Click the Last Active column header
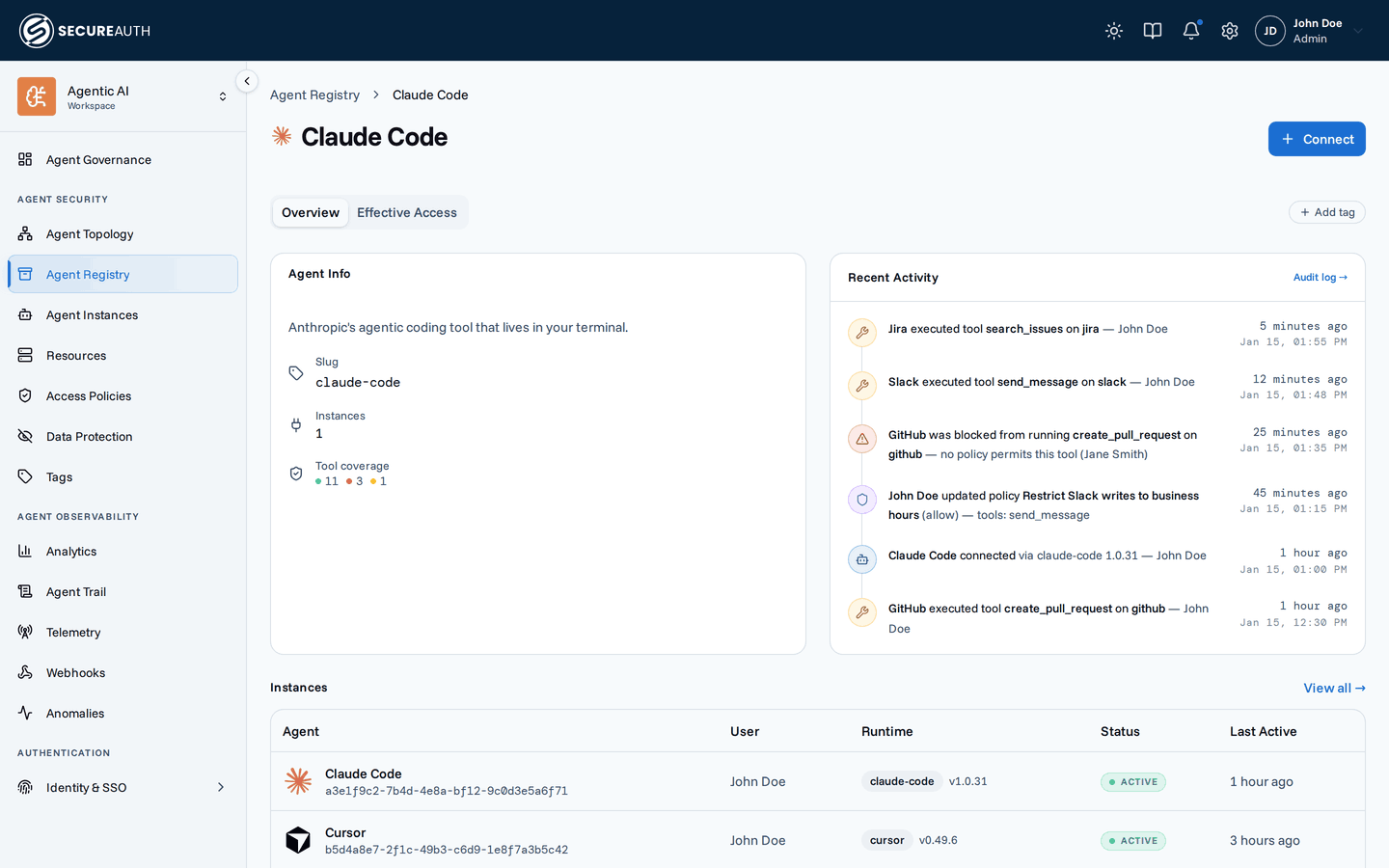Screen dimensions: 1389x868 tap(1263, 732)
